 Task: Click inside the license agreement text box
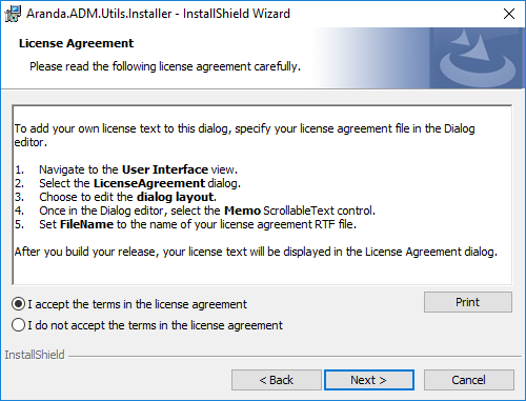point(262,195)
